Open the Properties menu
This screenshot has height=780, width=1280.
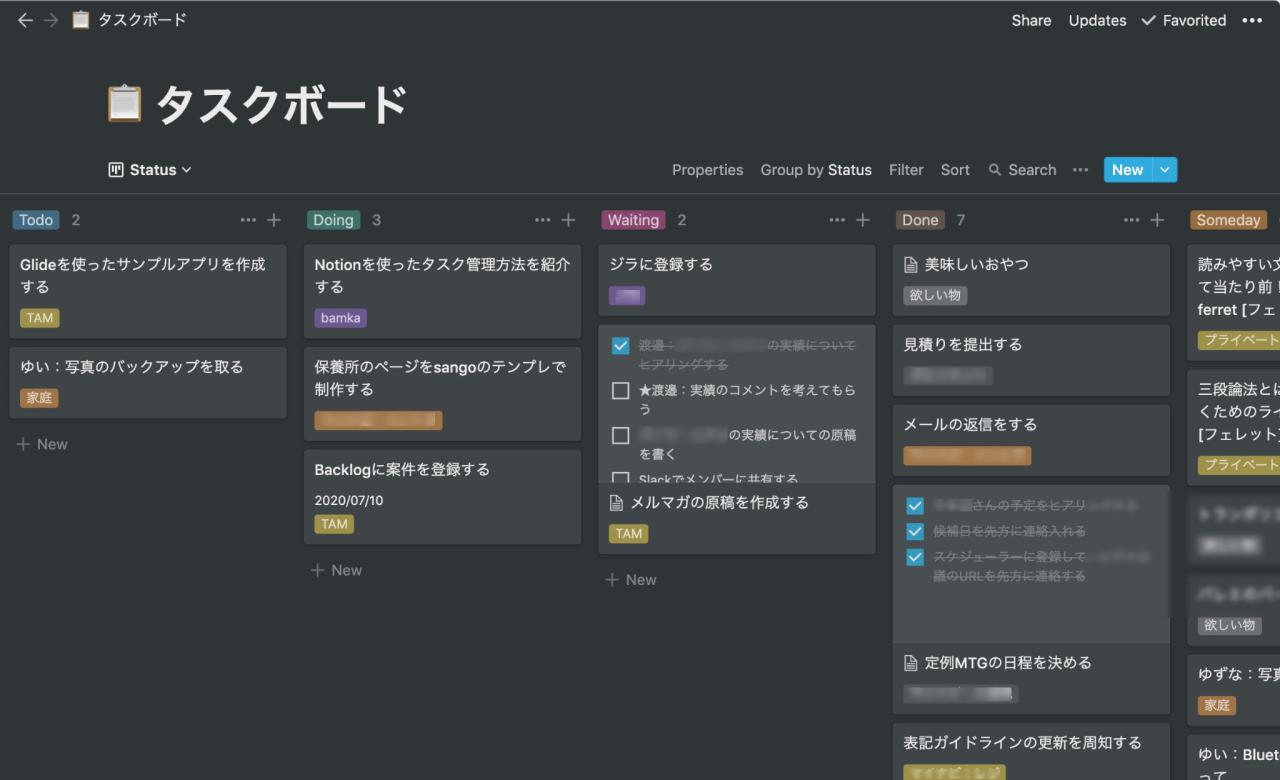click(x=707, y=170)
